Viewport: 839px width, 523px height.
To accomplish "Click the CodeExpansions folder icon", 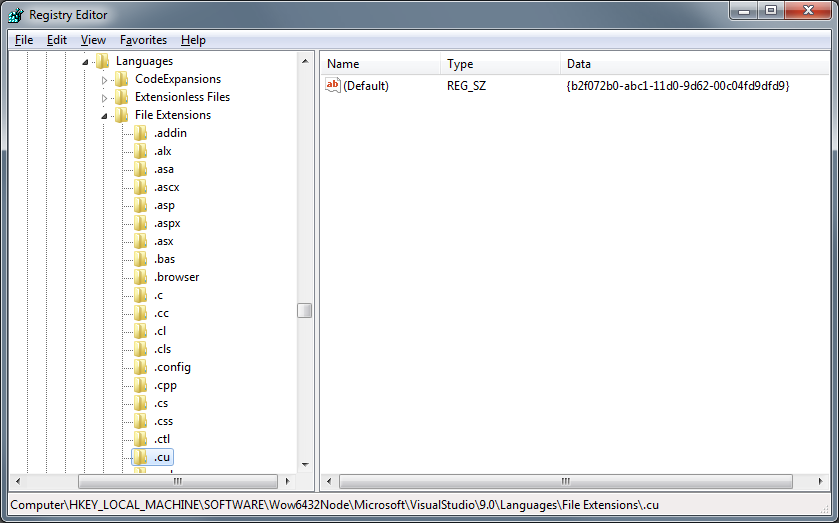I will point(122,79).
